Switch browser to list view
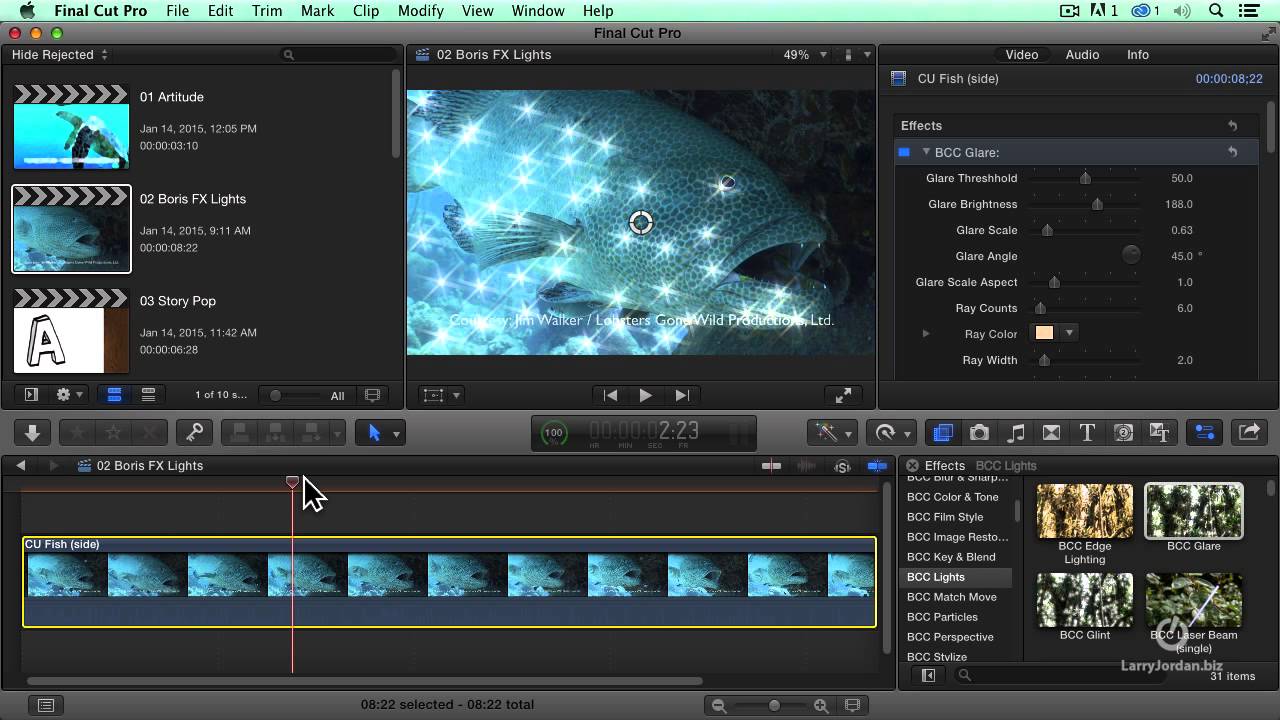The image size is (1280, 720). [148, 395]
